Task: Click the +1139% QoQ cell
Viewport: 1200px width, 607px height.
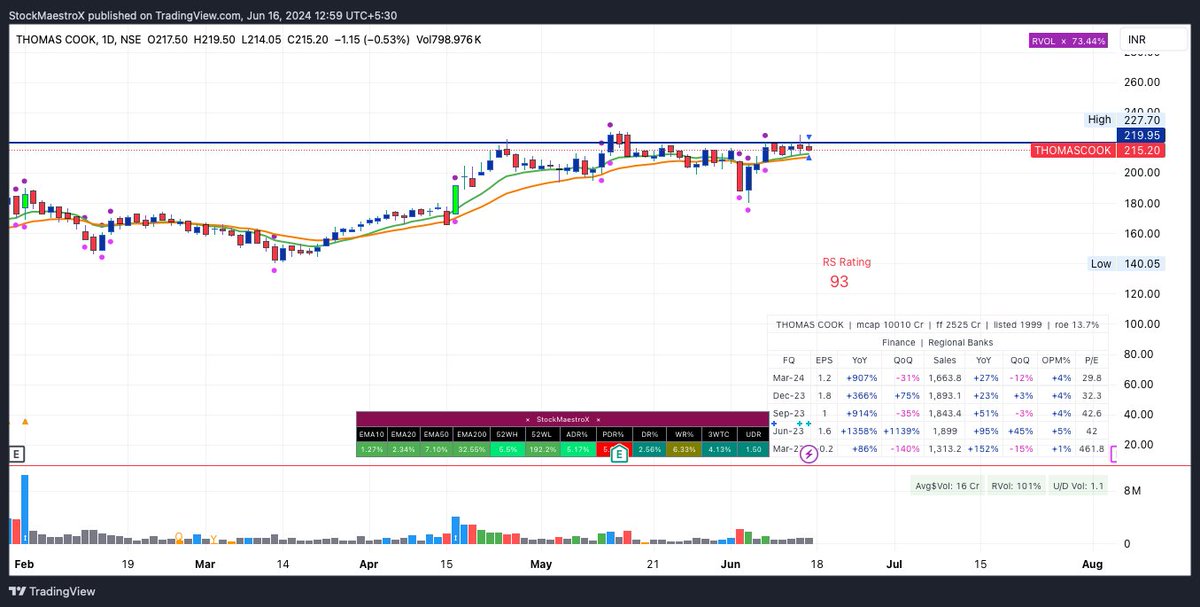Action: [x=904, y=431]
